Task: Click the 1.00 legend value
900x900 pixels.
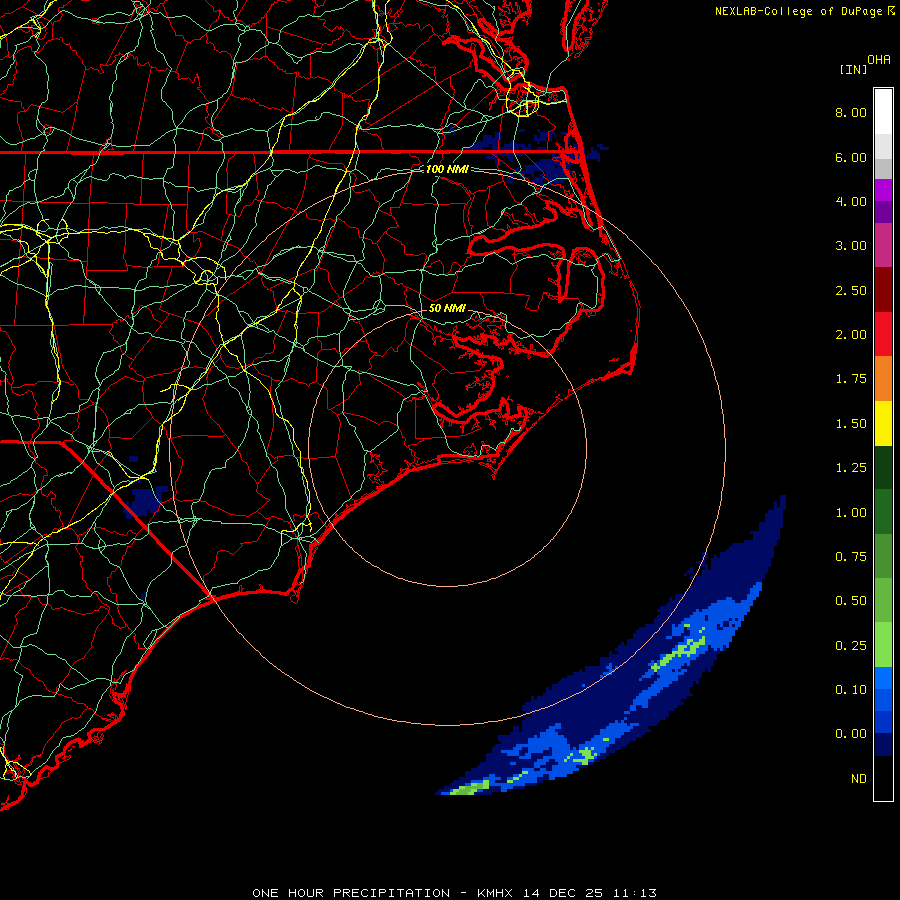Action: click(x=851, y=513)
